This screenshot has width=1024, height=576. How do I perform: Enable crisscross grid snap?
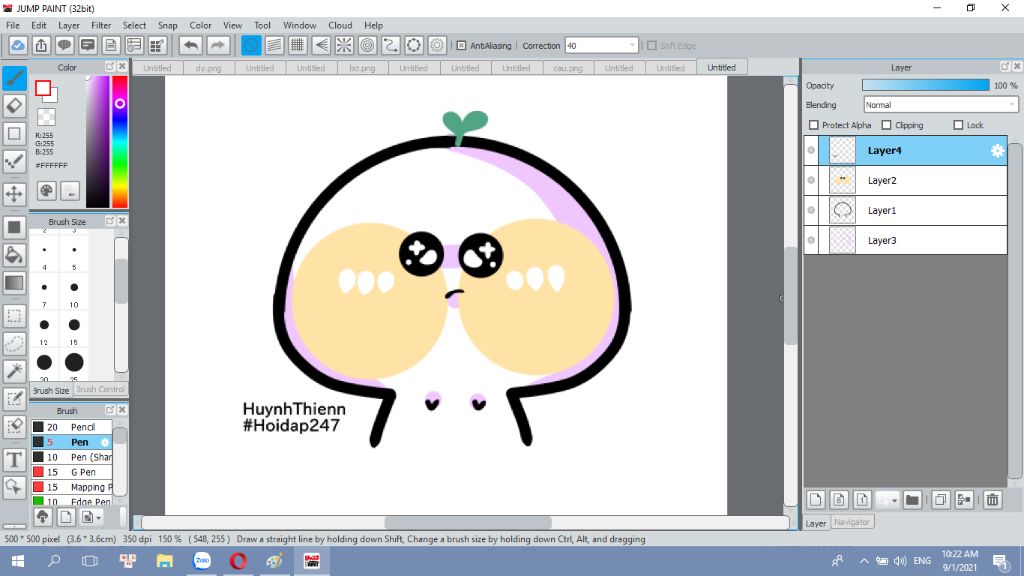point(297,45)
